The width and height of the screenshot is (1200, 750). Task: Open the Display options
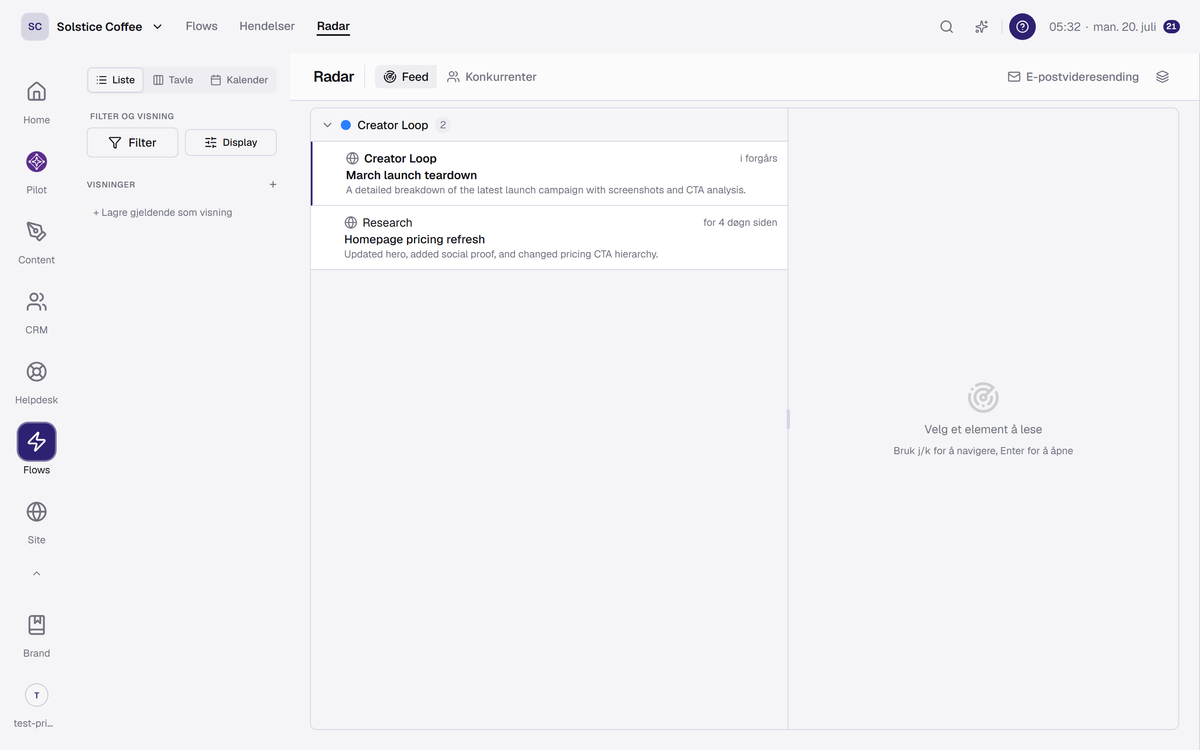231,143
